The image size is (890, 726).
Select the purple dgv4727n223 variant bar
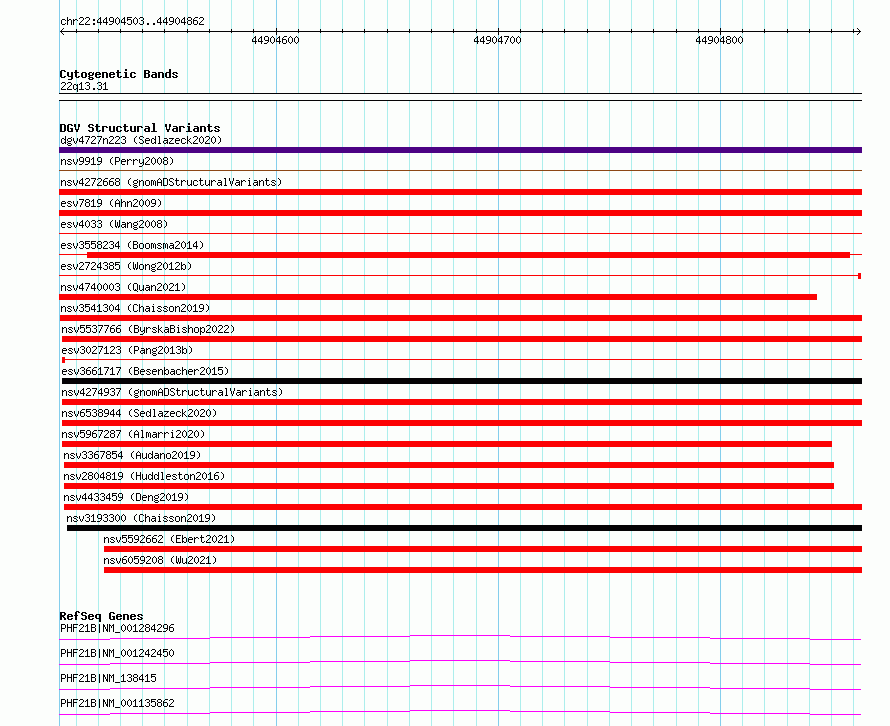(x=460, y=150)
